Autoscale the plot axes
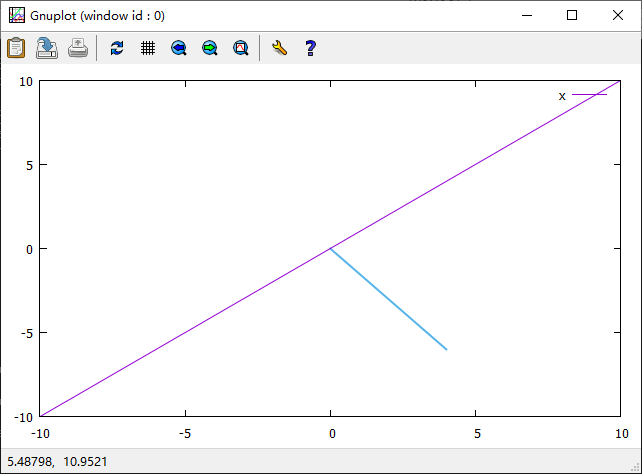Image resolution: width=642 pixels, height=474 pixels. click(x=241, y=48)
